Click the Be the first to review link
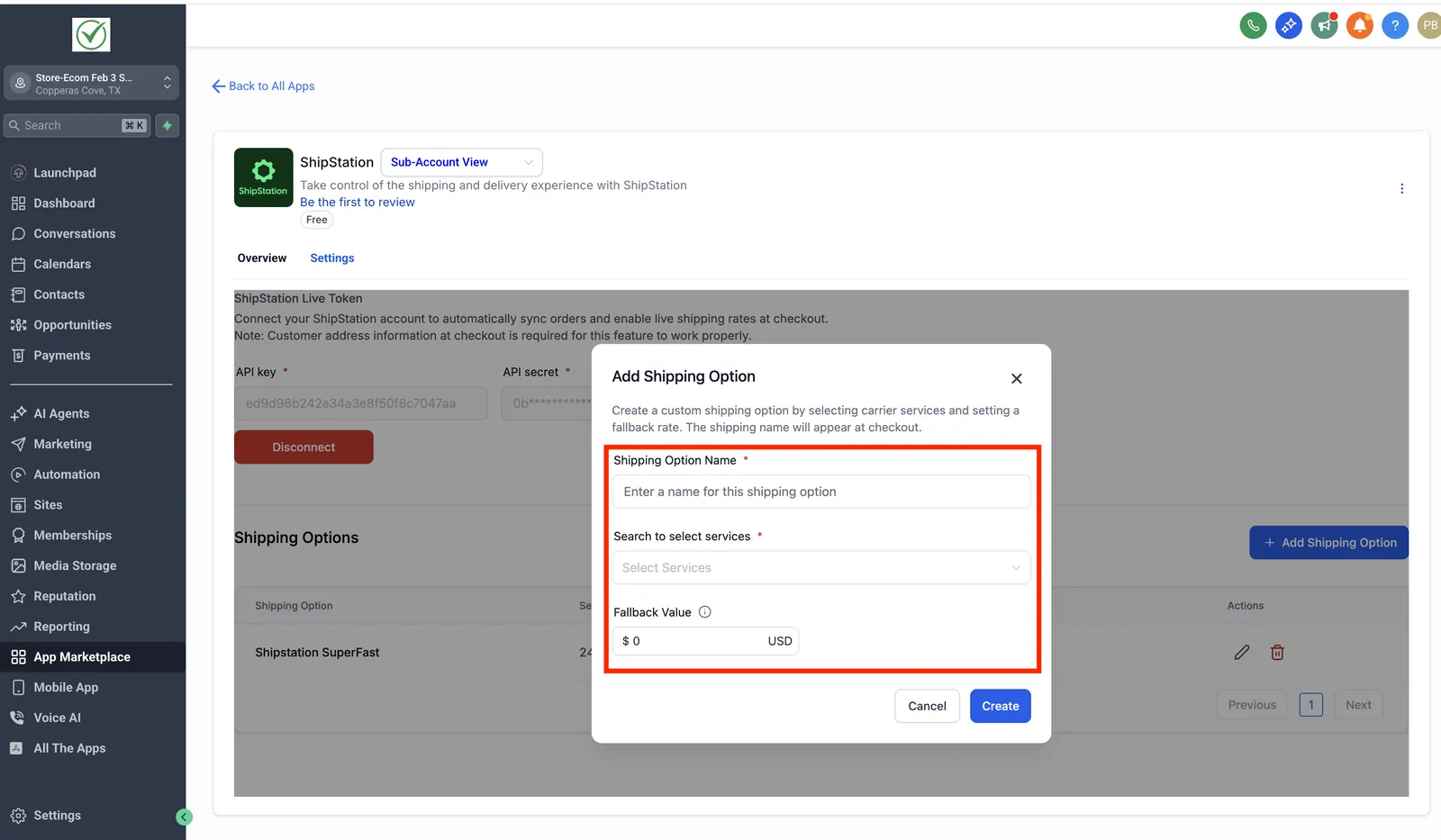This screenshot has width=1441, height=840. pyautogui.click(x=358, y=203)
